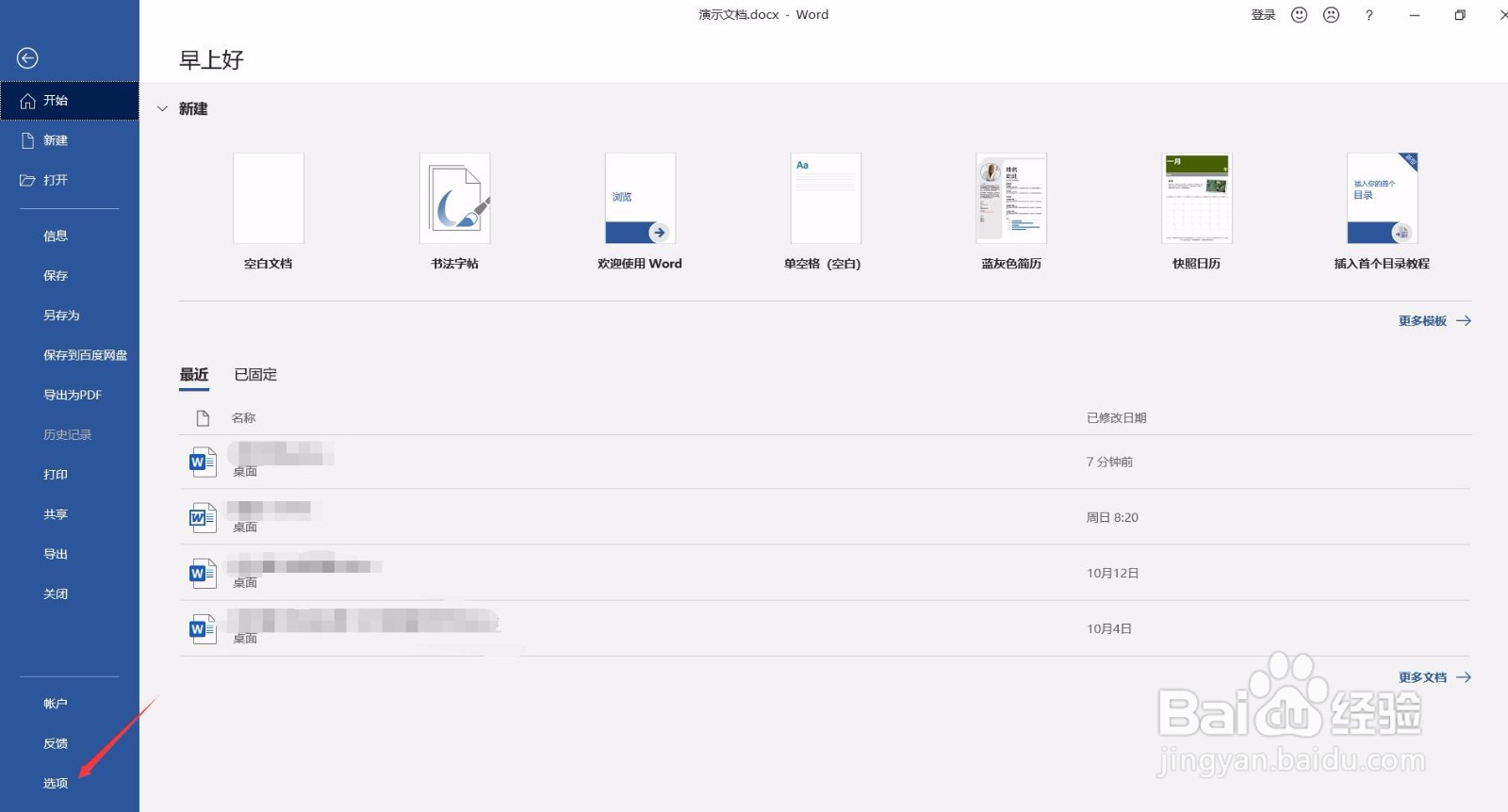Click the 名称 column header
The image size is (1508, 812).
pos(244,417)
